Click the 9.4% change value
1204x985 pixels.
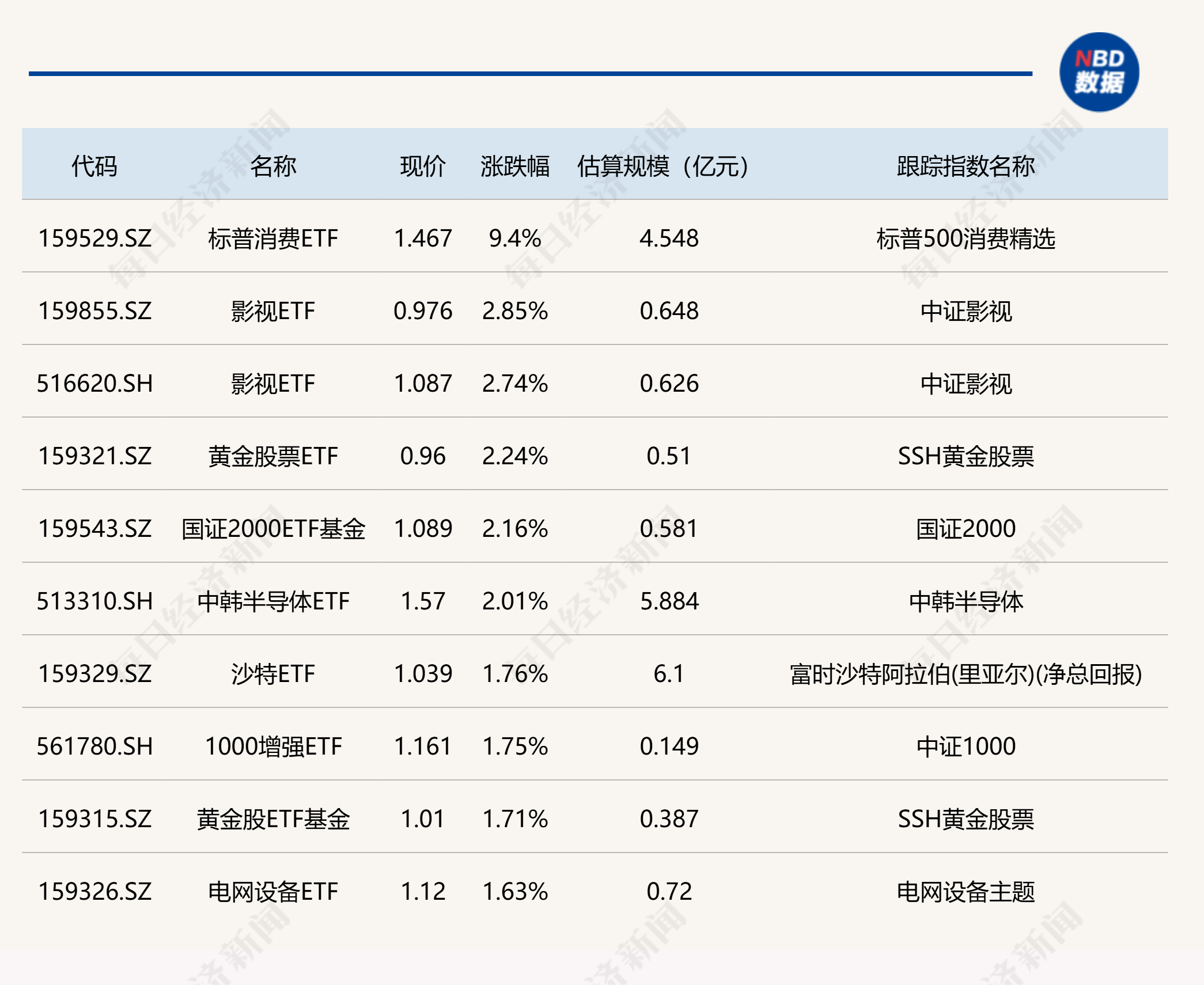coord(514,238)
